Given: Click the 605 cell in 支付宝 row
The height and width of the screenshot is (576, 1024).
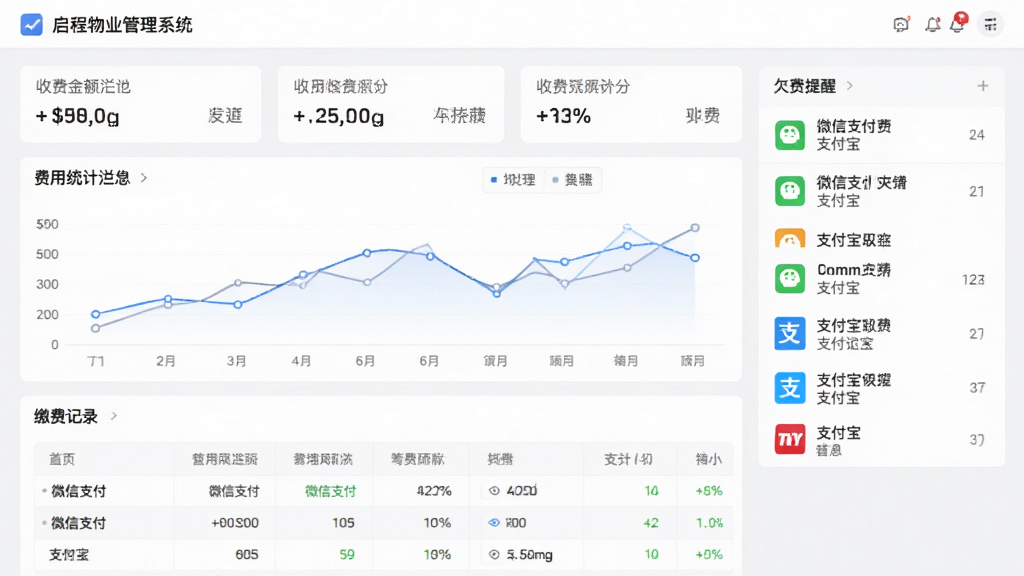Looking at the screenshot, I should pos(247,555).
